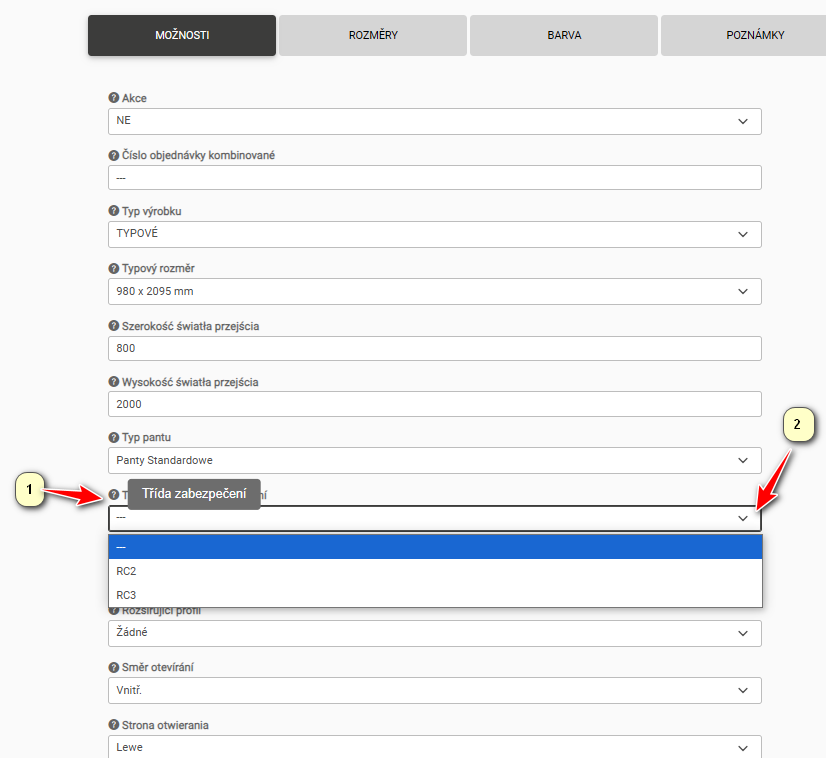
Task: Open the BARVA tab
Action: click(564, 35)
